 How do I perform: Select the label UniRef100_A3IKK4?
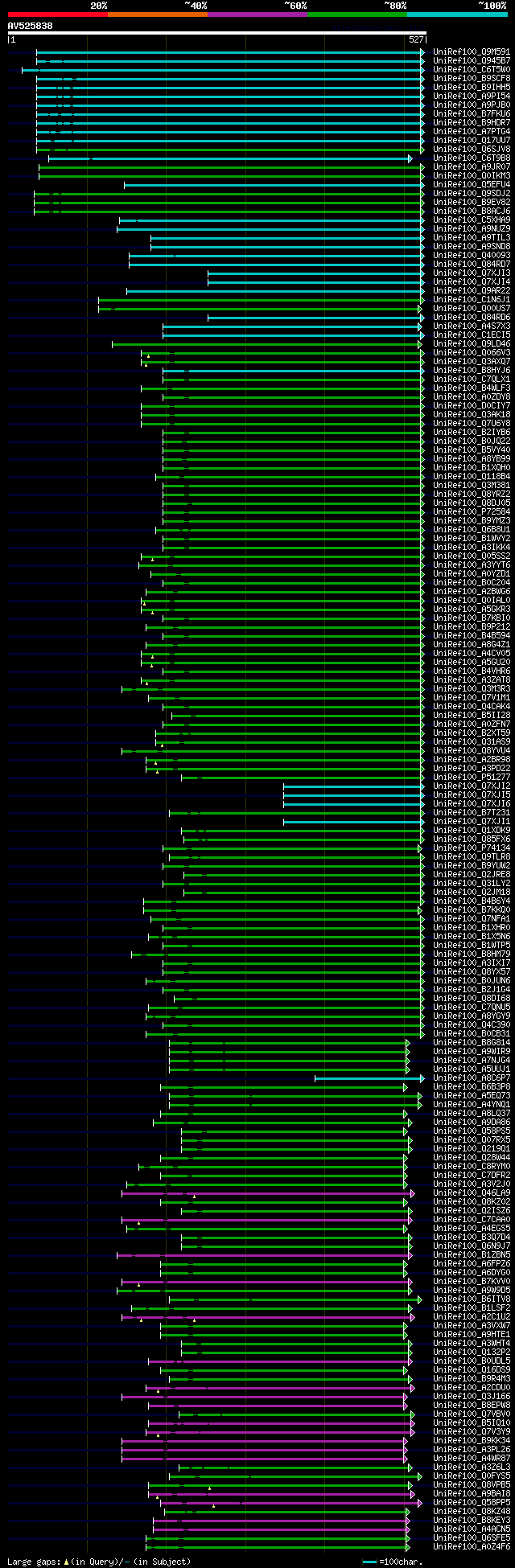coord(472,547)
